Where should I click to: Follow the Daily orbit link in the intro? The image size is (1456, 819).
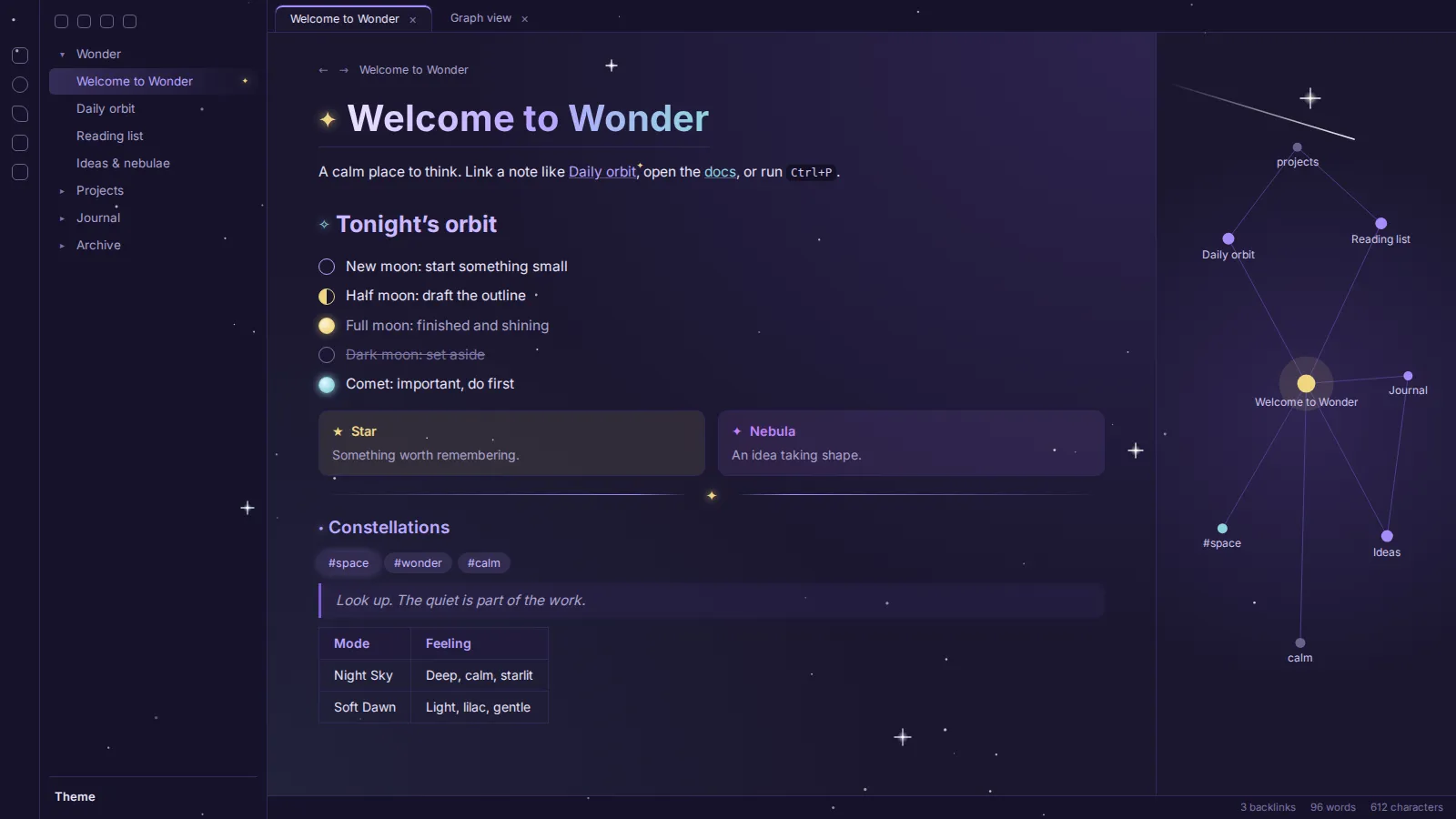click(x=602, y=172)
